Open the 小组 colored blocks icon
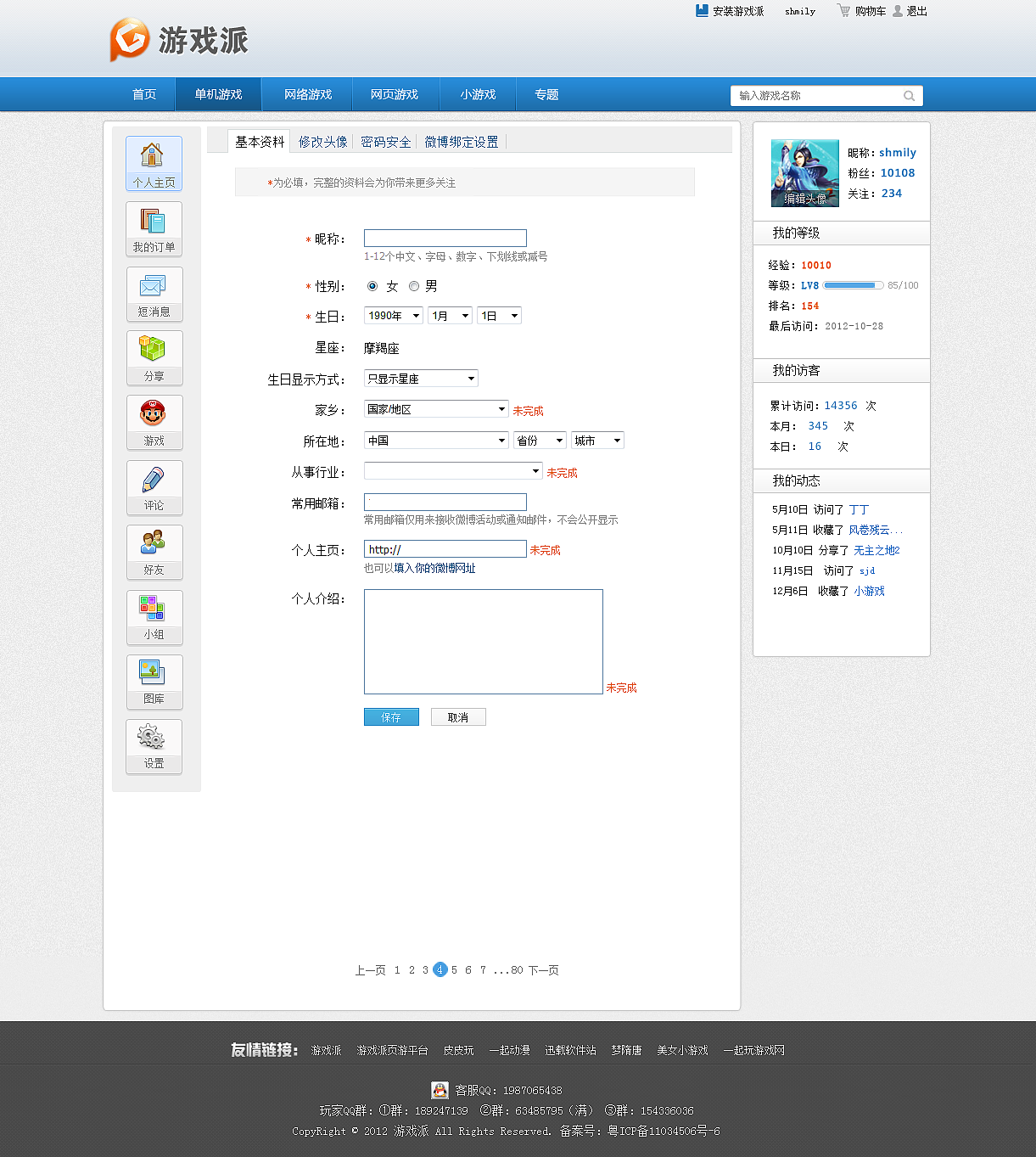The image size is (1036, 1157). (154, 617)
